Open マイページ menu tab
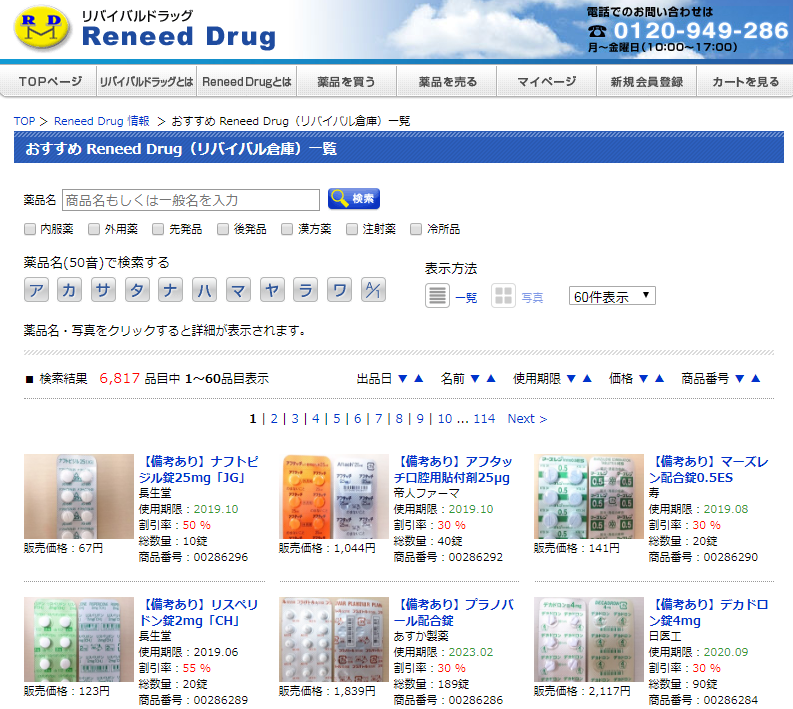 tap(547, 81)
